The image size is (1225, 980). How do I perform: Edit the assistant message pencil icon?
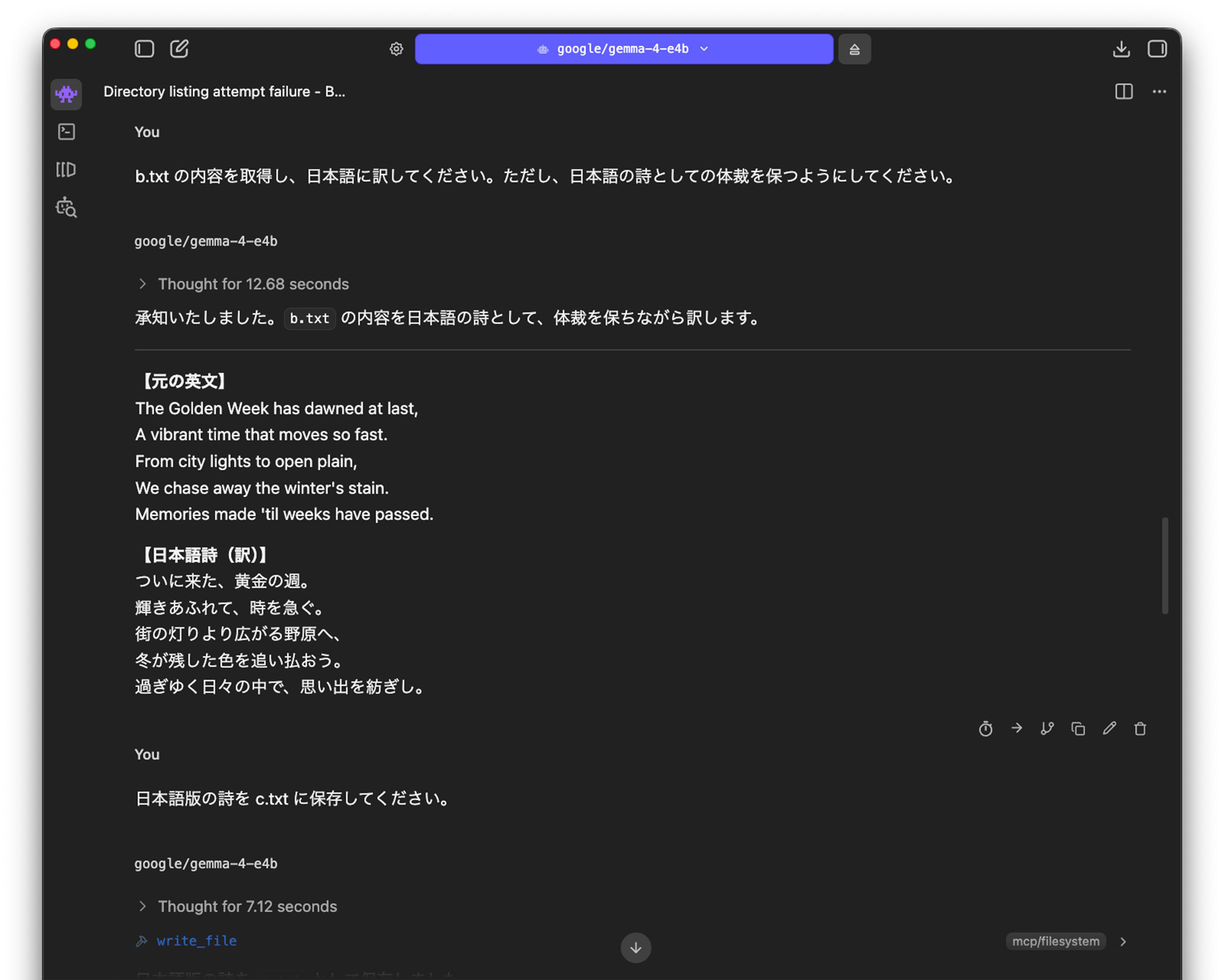1109,728
